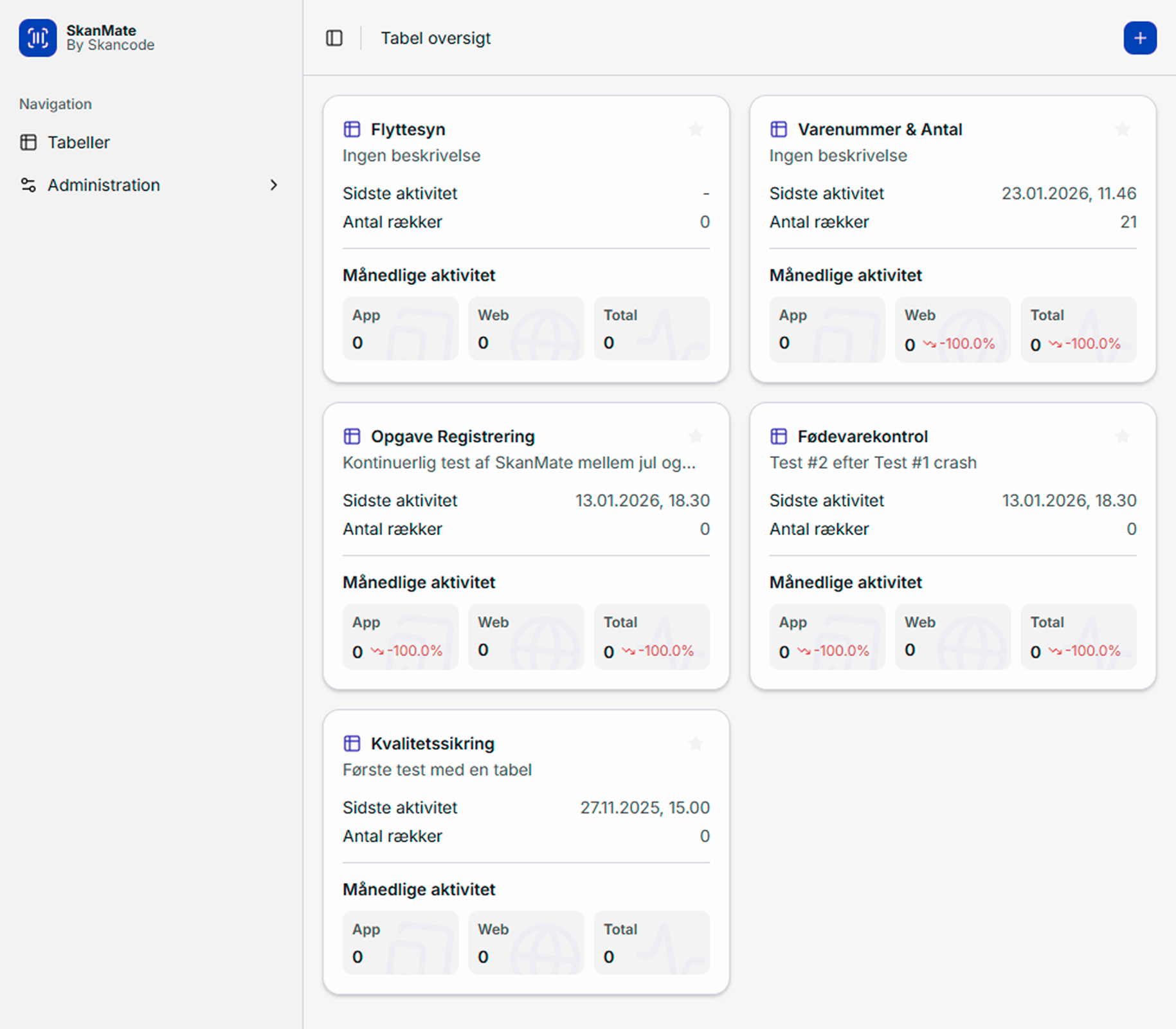Toggle the favorite star on Kvalitetssikring
This screenshot has height=1029, width=1176.
[696, 743]
